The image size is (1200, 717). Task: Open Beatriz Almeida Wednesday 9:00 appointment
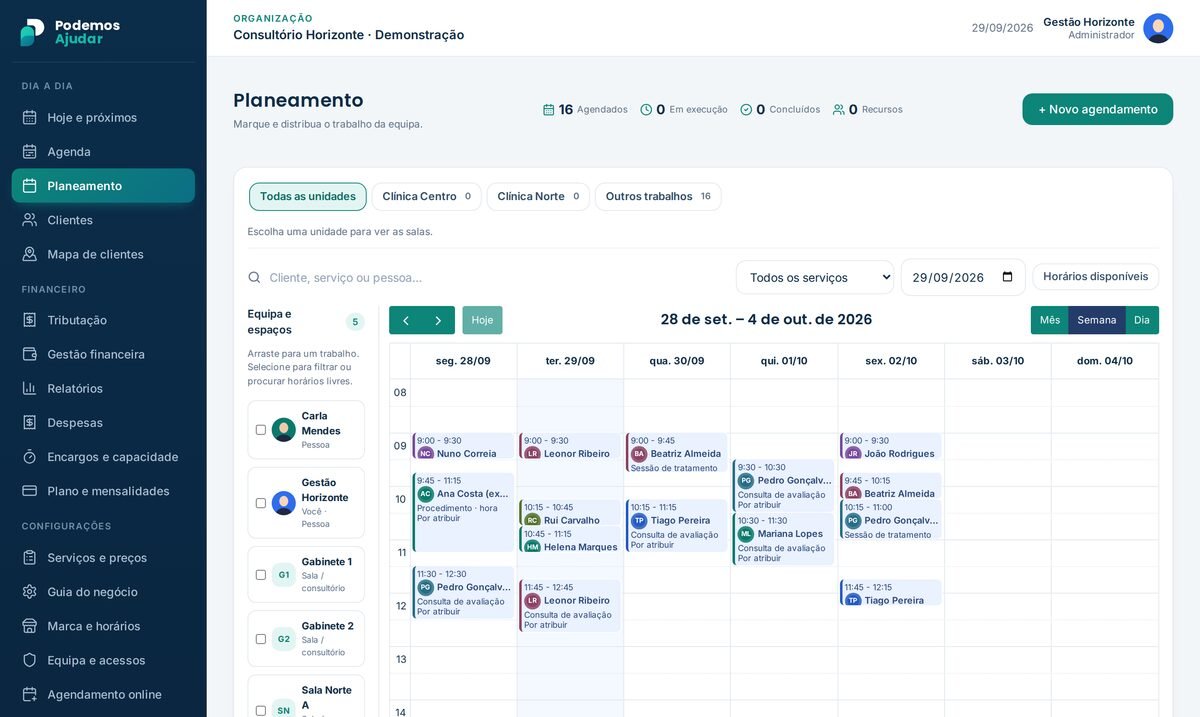pos(677,453)
